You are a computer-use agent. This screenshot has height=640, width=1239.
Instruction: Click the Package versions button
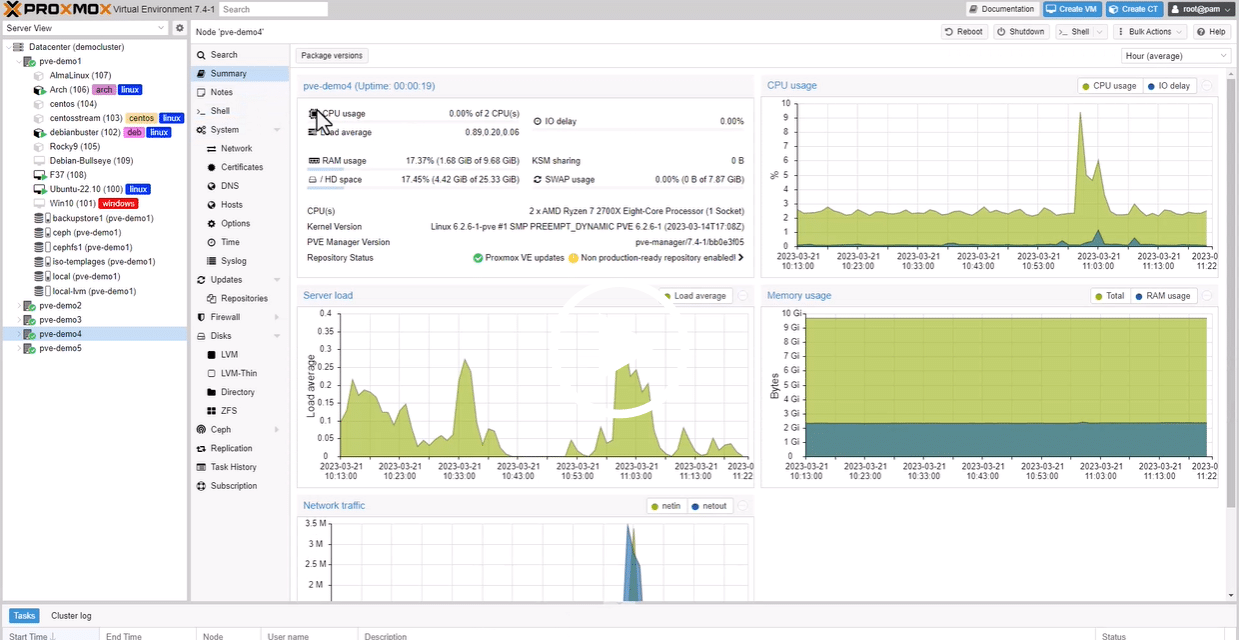click(x=332, y=56)
